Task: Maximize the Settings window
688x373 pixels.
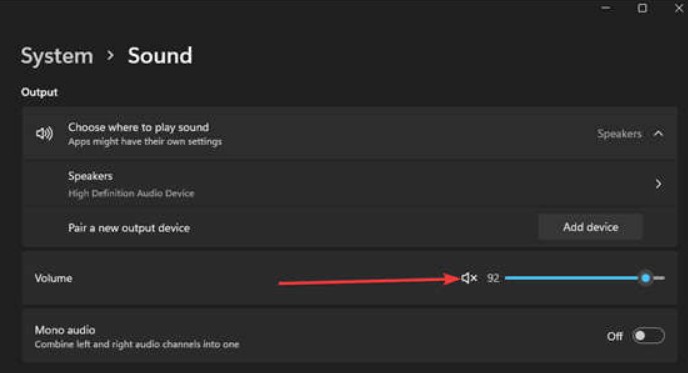Action: (642, 8)
